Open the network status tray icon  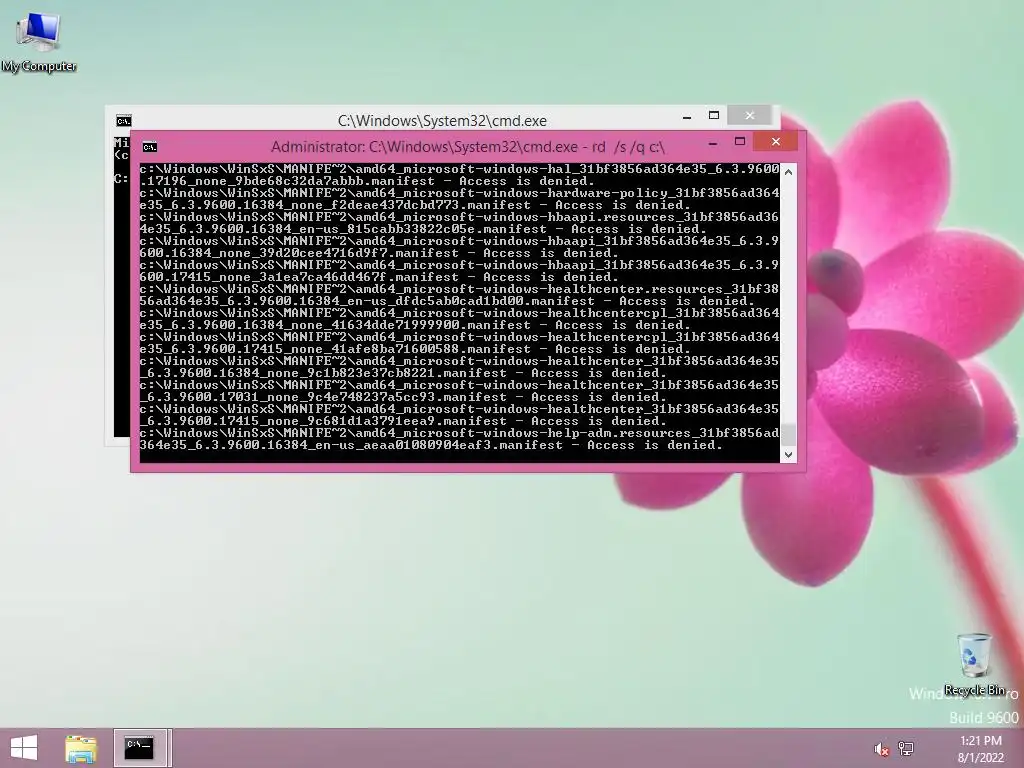pyautogui.click(x=906, y=749)
